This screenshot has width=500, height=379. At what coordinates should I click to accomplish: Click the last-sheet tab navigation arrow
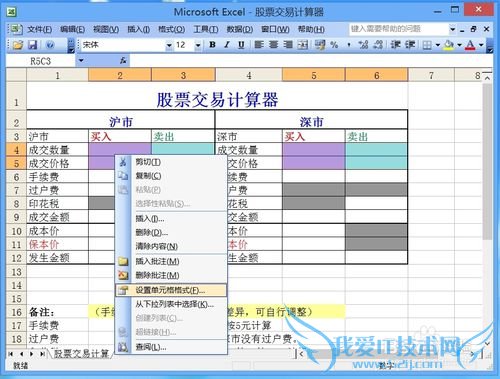coord(43,354)
